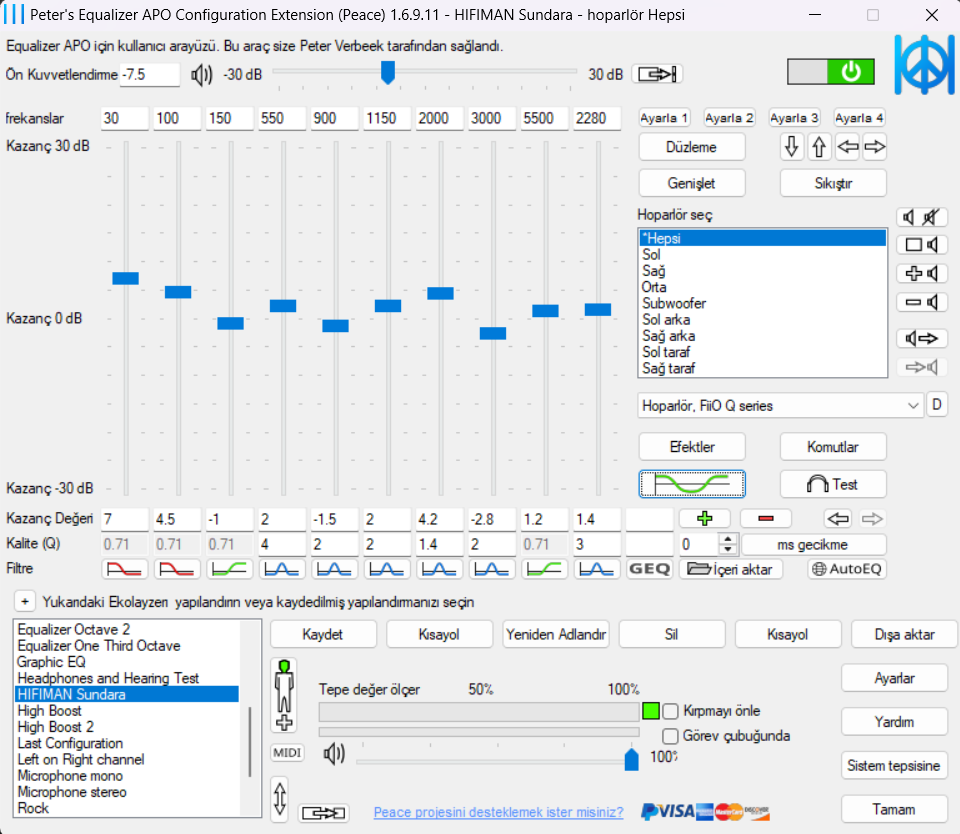Click the Sıkıştır button
Screen dimensions: 960x834
[x=833, y=183]
